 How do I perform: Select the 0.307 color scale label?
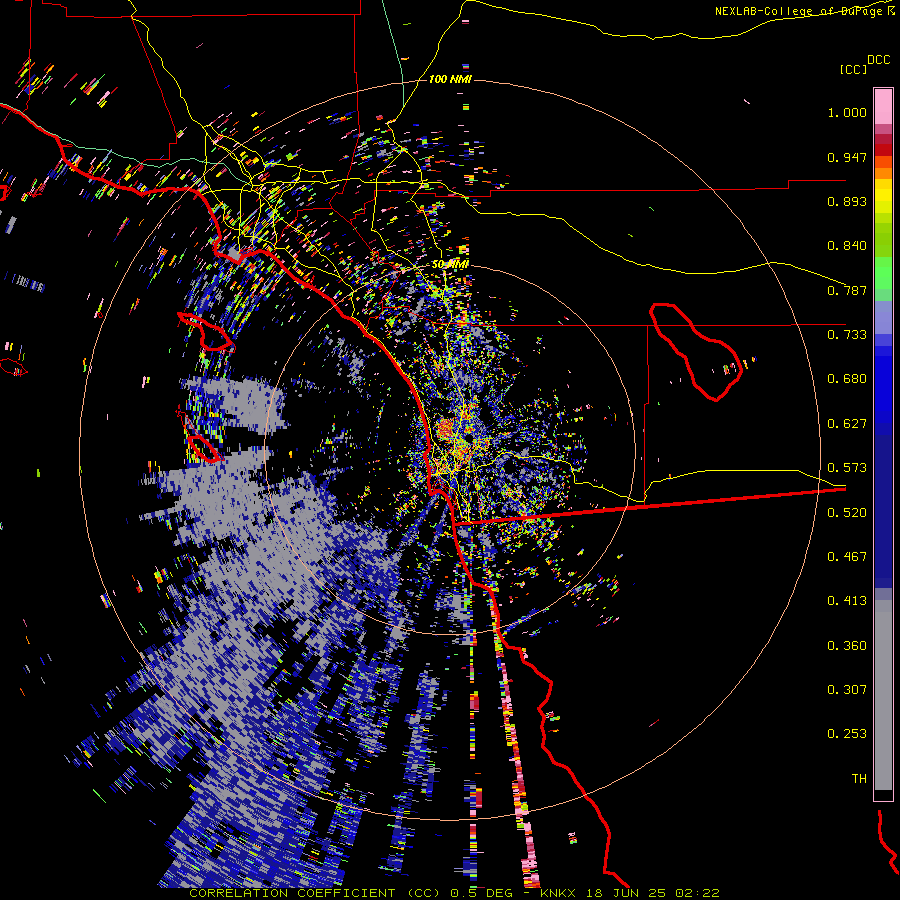pyautogui.click(x=847, y=690)
